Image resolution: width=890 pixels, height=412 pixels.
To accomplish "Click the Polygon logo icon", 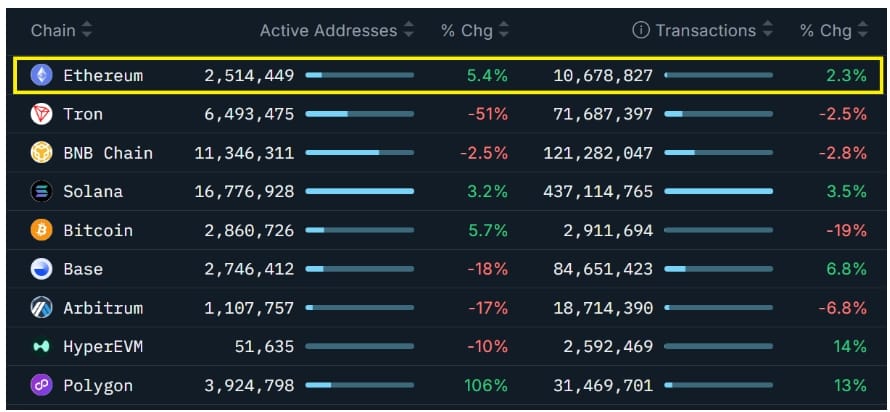I will (x=41, y=385).
